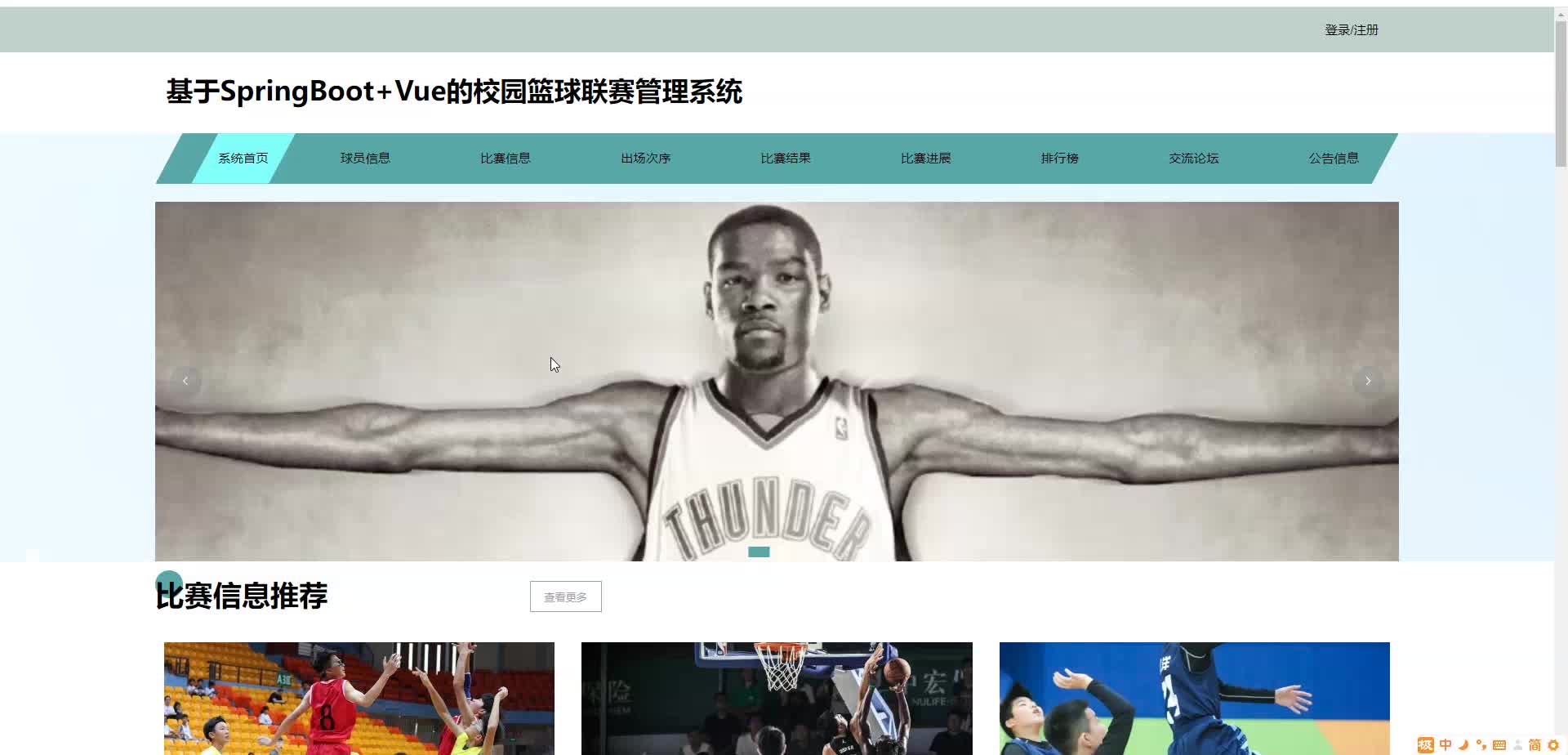
Task: Click the carousel next arrow
Action: 1368,381
